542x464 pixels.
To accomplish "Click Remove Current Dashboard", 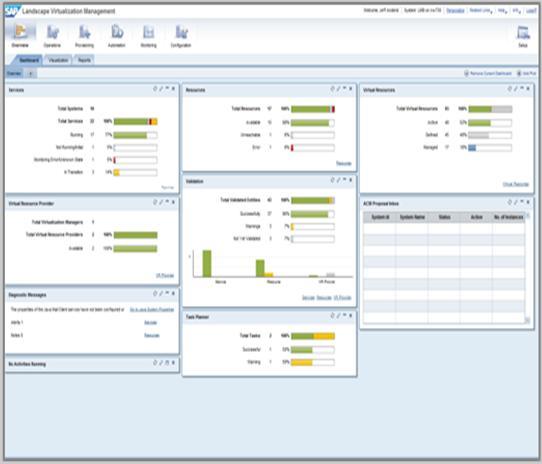I will coord(488,73).
